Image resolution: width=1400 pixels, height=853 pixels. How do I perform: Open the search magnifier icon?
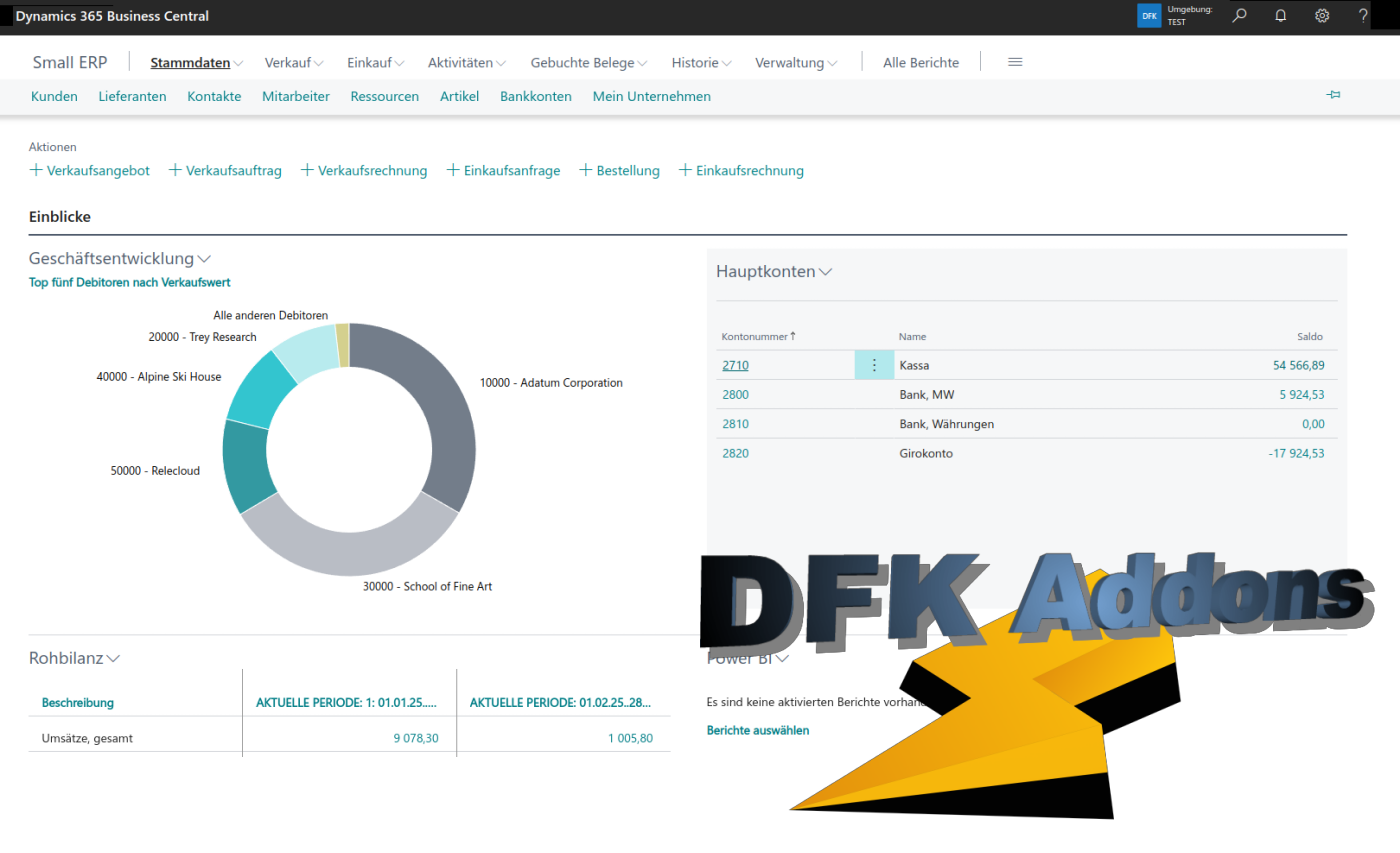click(x=1240, y=16)
